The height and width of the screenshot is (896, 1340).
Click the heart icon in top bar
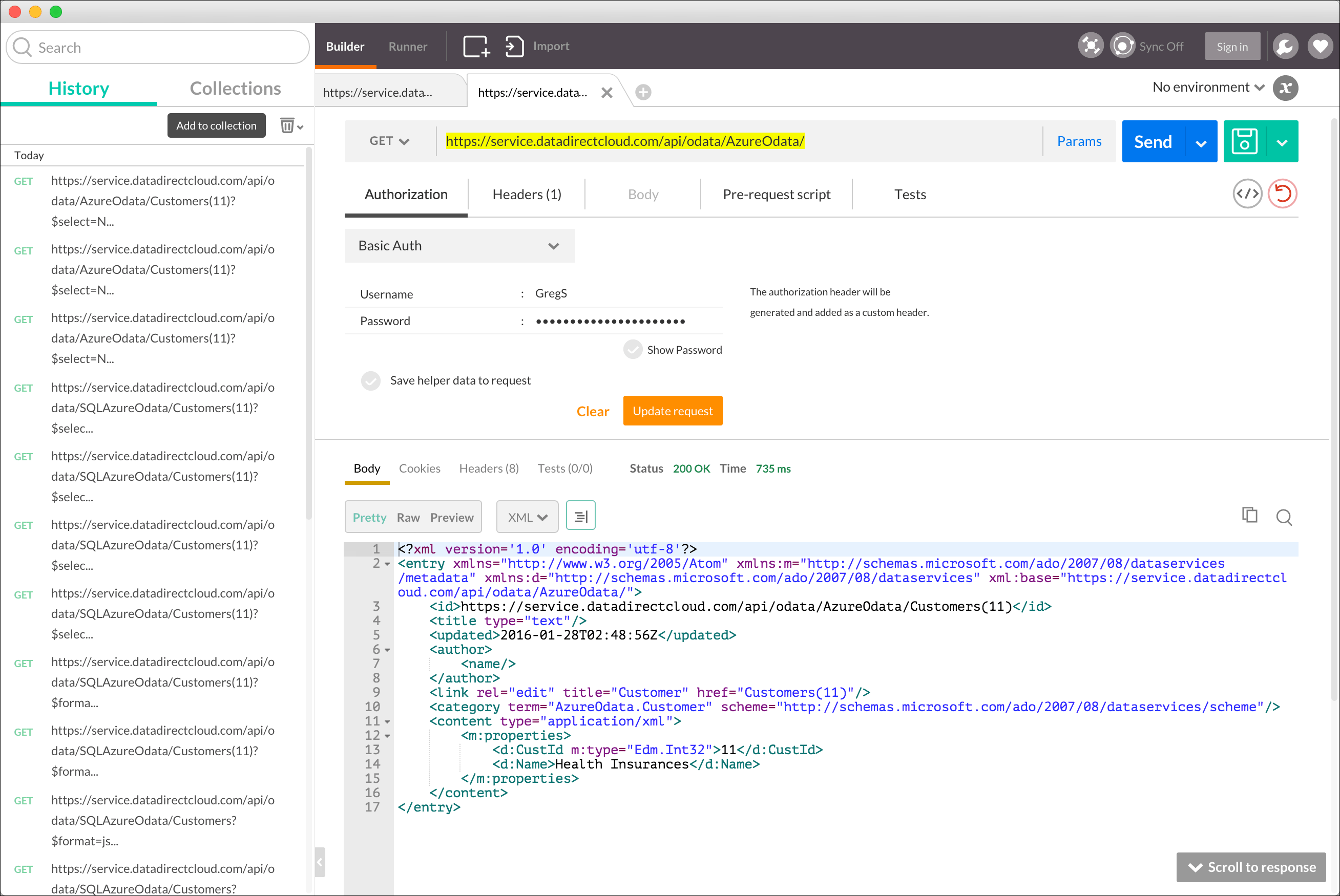[1320, 46]
